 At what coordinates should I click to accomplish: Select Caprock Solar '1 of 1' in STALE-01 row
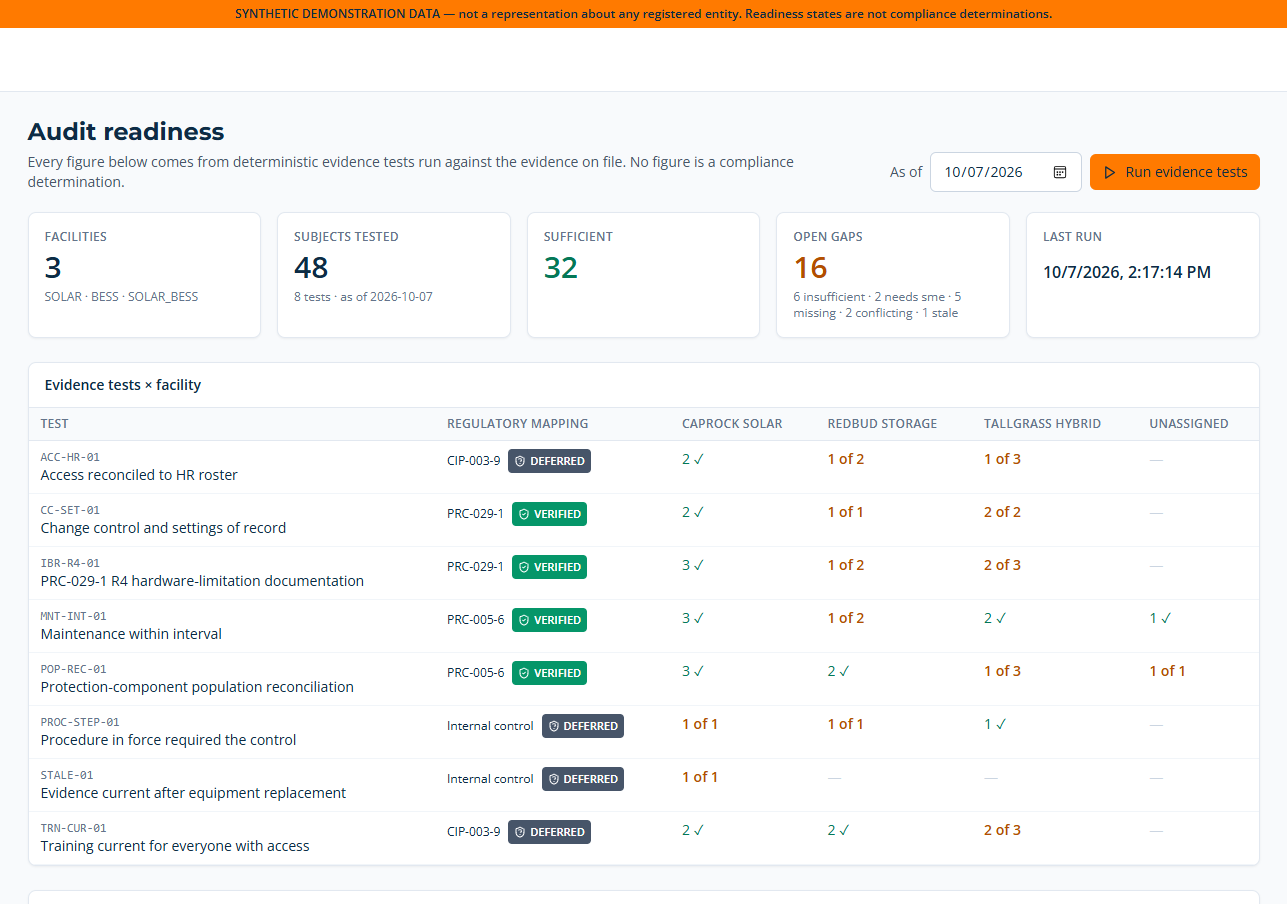pos(700,777)
